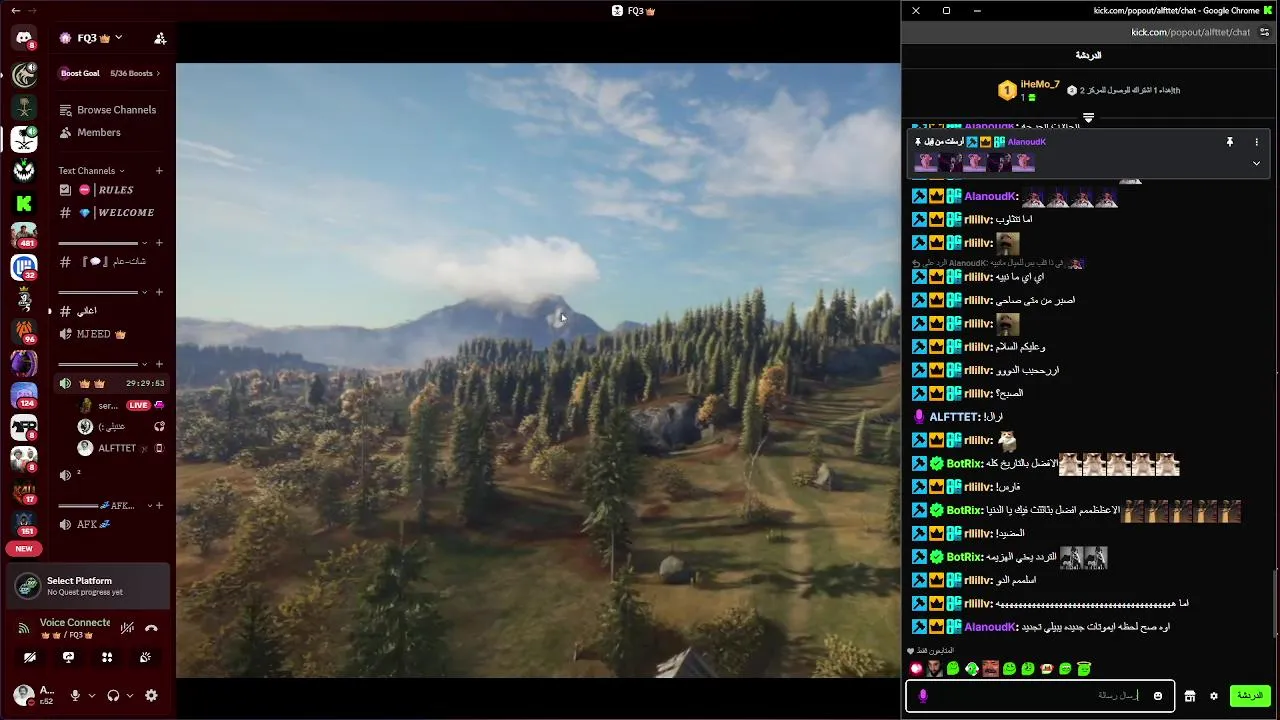1280x720 pixels.
Task: Disconnect from voice call
Action: coord(151,628)
